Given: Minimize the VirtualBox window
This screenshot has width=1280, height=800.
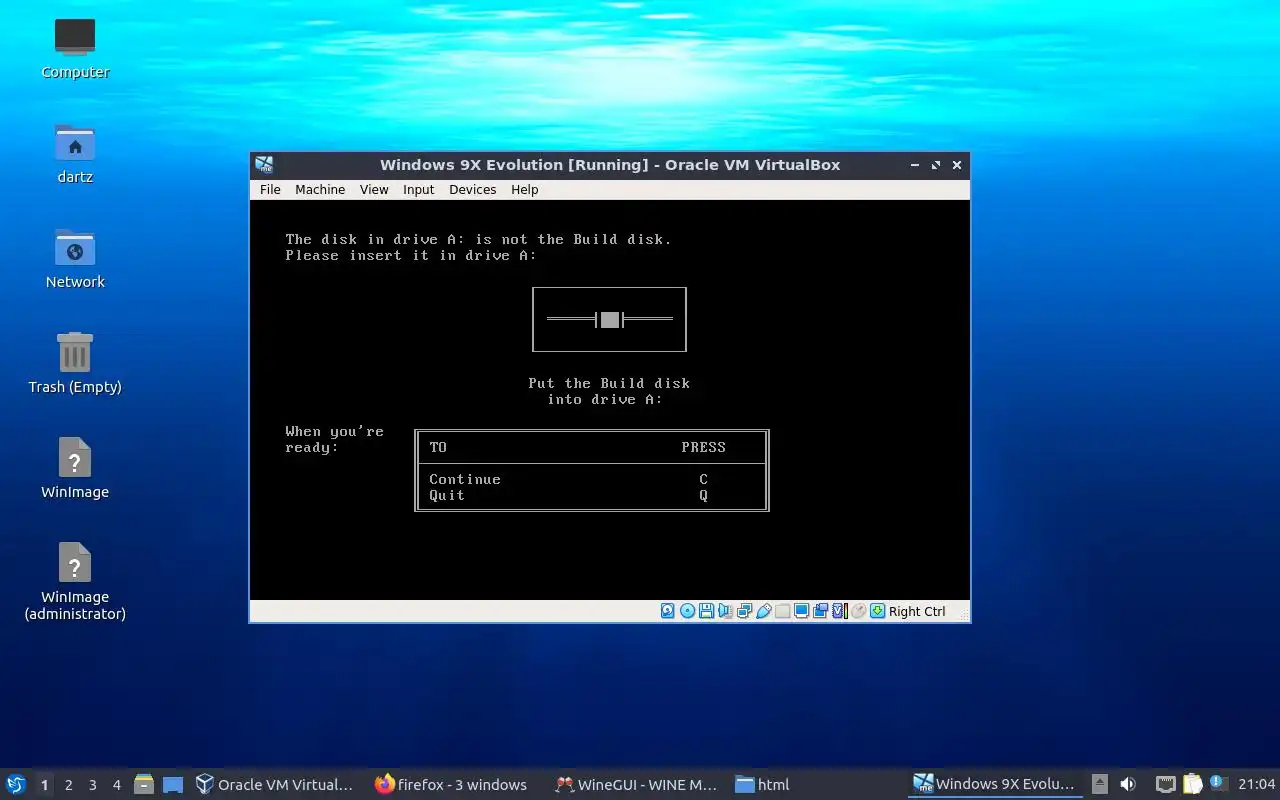Looking at the screenshot, I should tap(915, 165).
